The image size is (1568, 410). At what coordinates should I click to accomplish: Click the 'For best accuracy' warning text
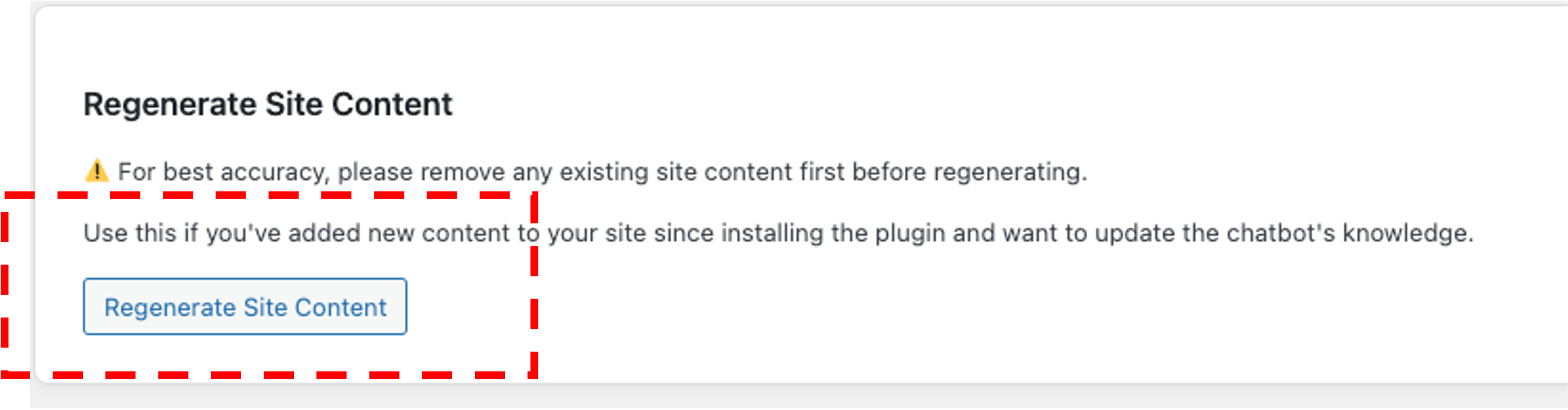point(603,172)
